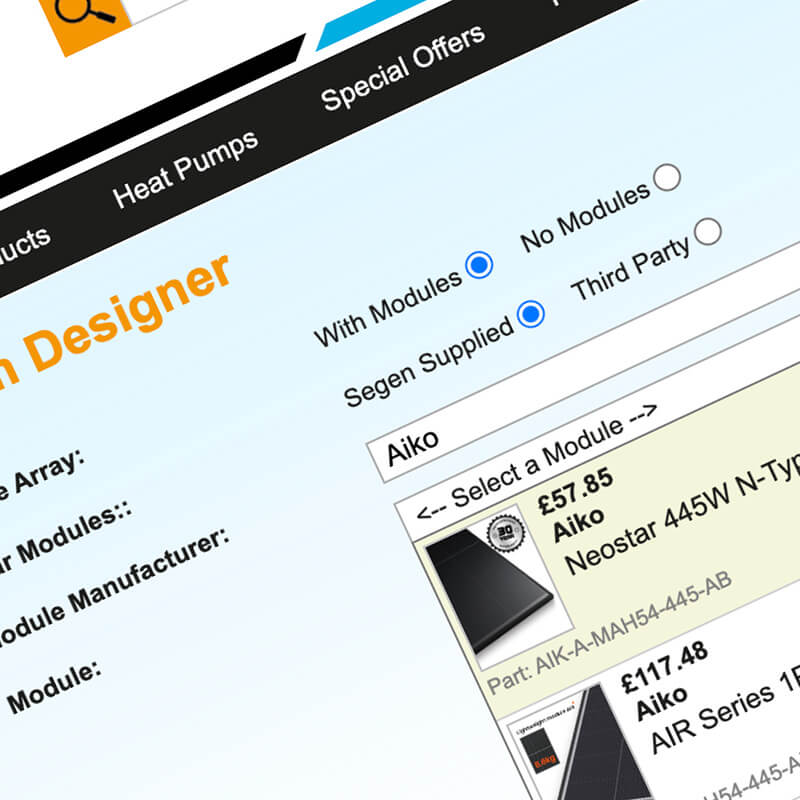
Task: Choose the Segen Supplied radio option
Action: [x=531, y=314]
